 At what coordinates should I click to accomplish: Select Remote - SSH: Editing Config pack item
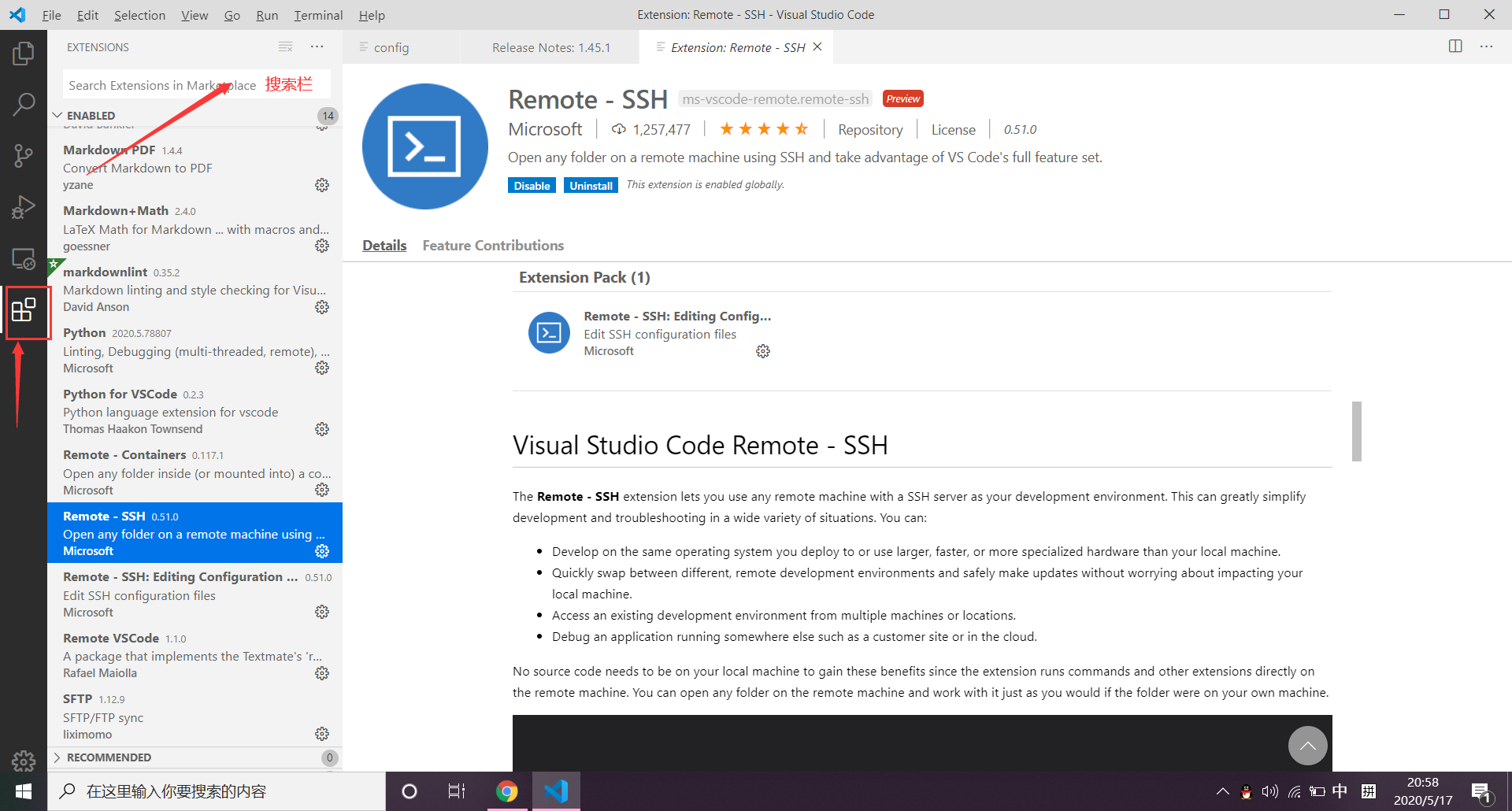click(x=650, y=333)
